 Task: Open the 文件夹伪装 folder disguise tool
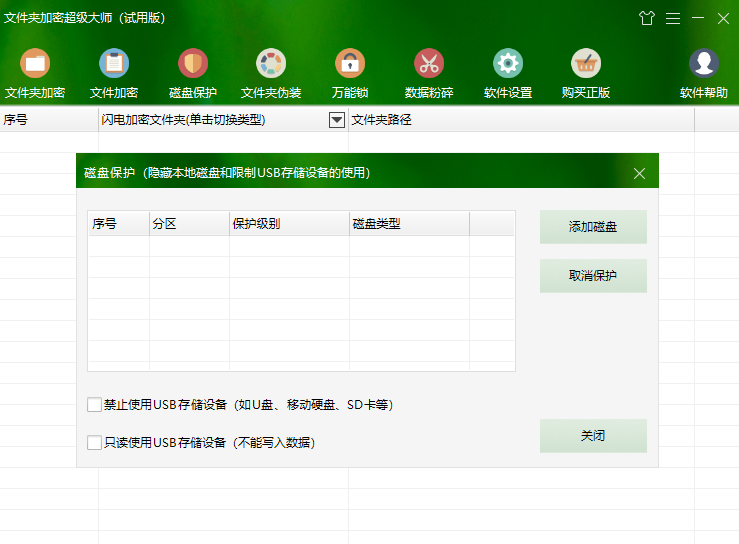pos(271,65)
